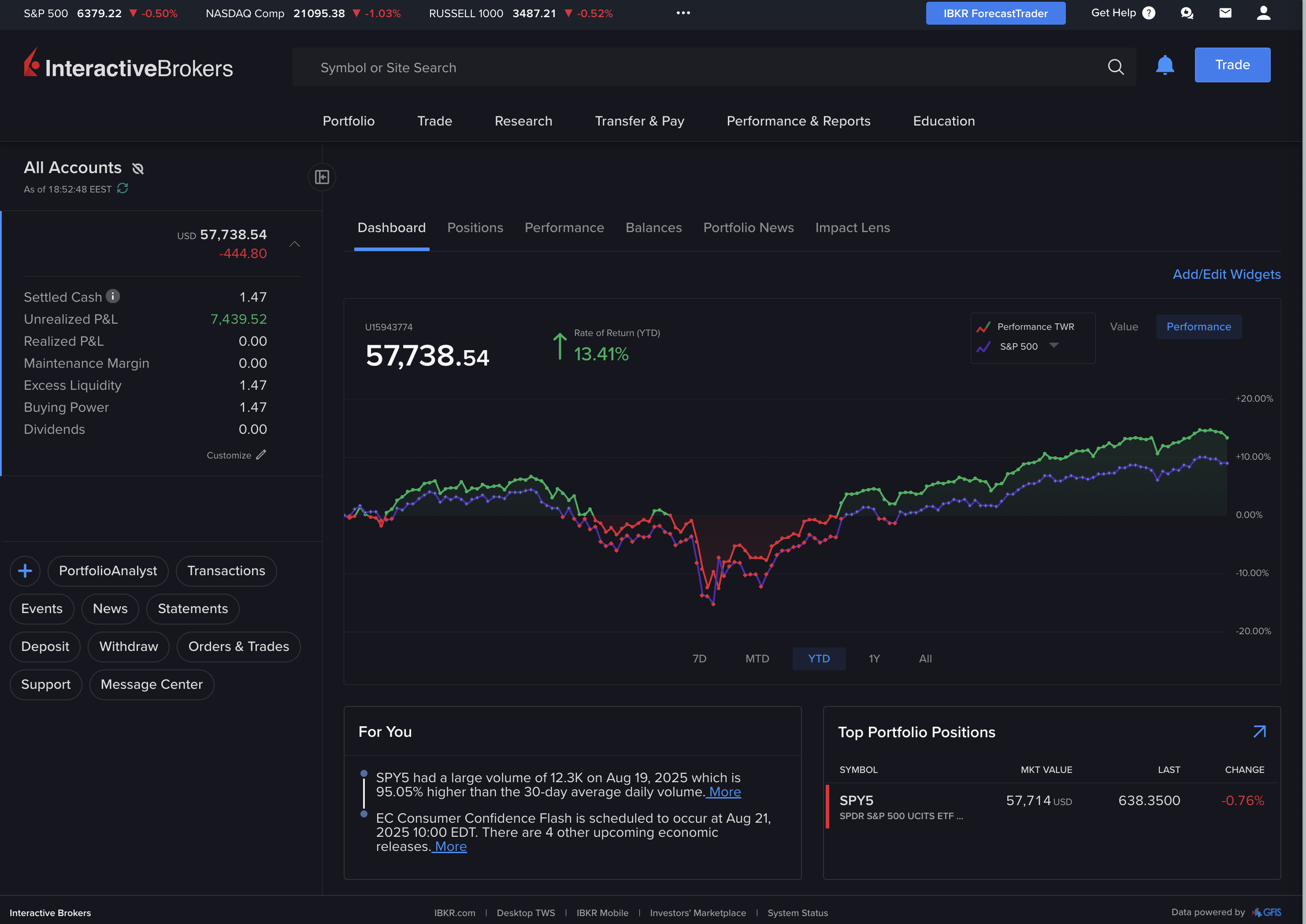Click the search magnifier icon

1115,67
